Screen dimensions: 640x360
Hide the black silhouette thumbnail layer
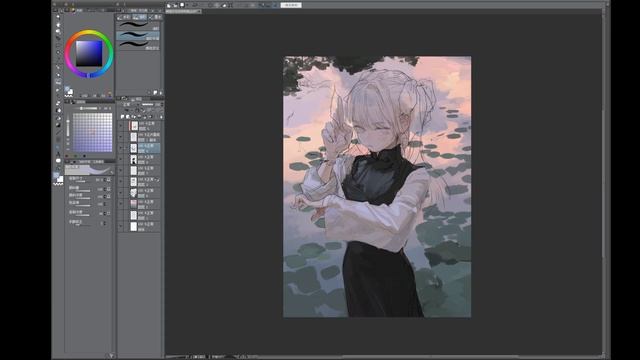tap(121, 159)
